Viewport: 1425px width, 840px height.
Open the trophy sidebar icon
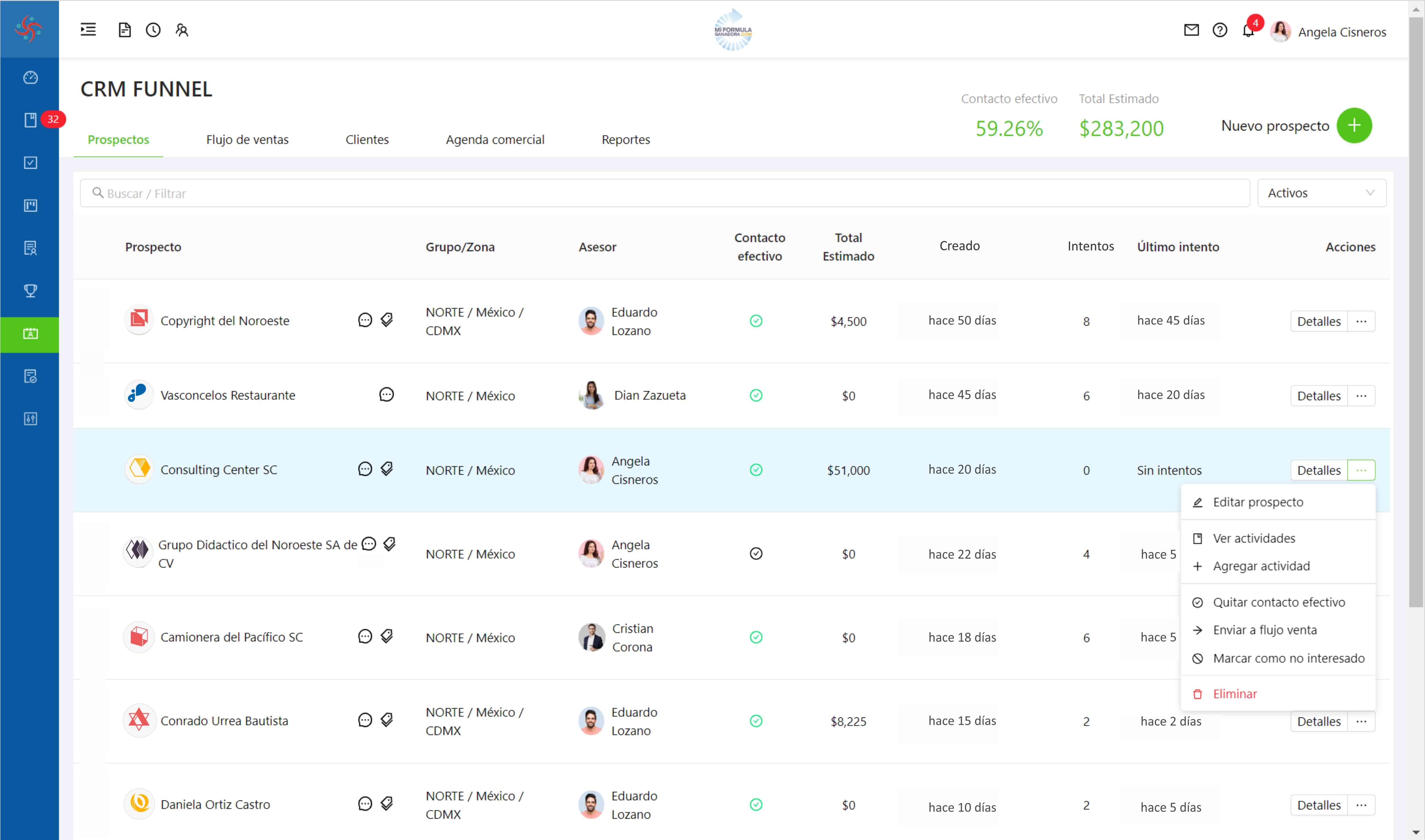31,291
